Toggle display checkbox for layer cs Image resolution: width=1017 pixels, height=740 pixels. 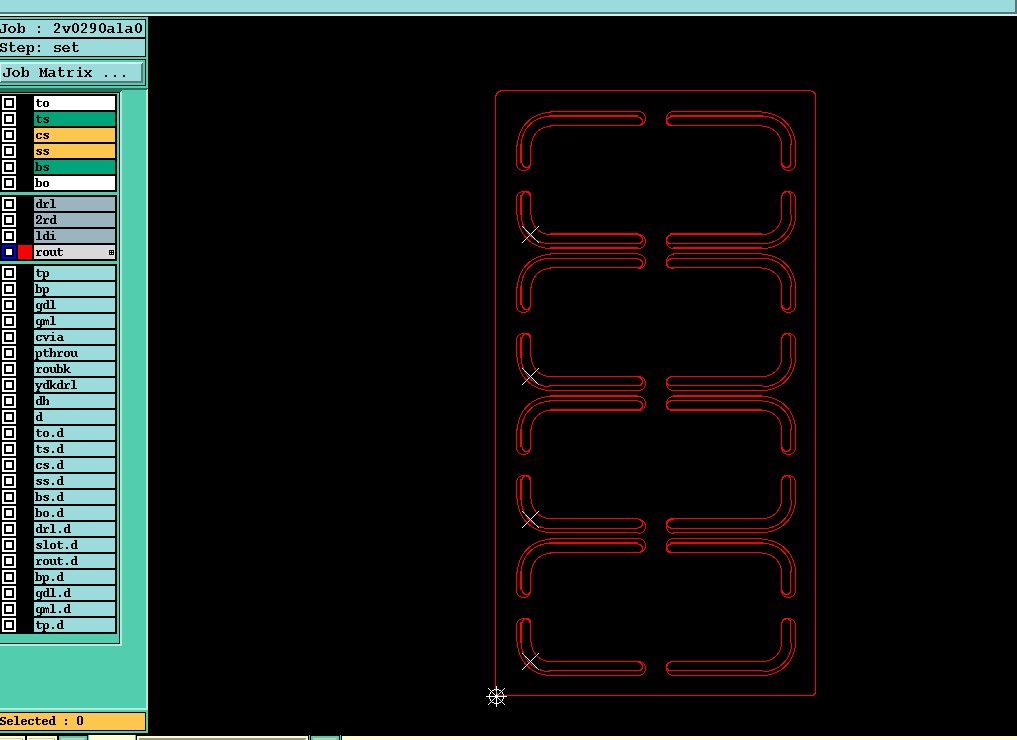9,135
